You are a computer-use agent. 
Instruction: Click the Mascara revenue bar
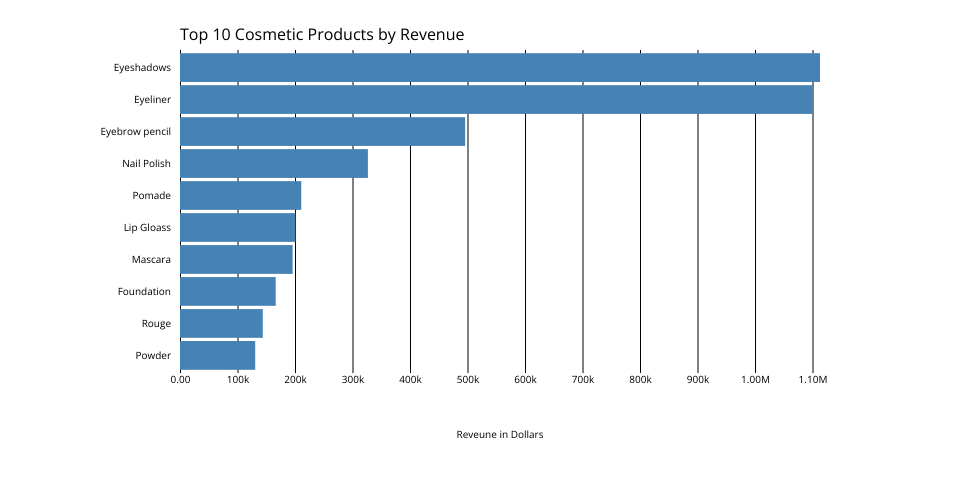[236, 260]
